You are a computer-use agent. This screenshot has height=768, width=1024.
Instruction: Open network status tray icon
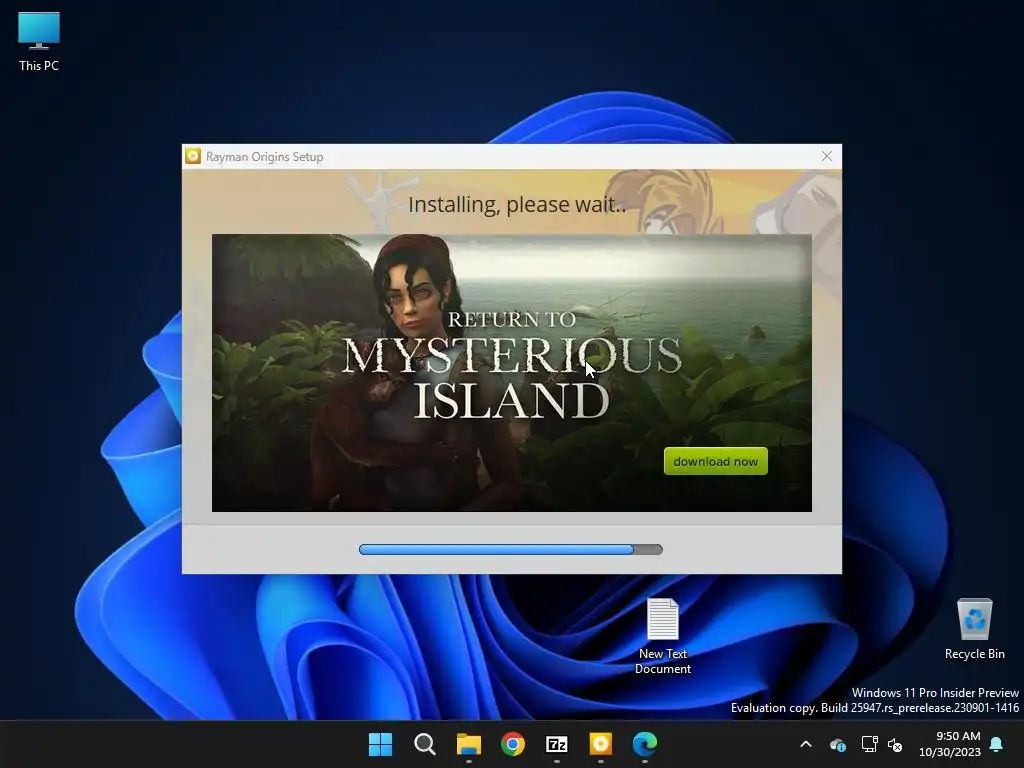pyautogui.click(x=869, y=744)
